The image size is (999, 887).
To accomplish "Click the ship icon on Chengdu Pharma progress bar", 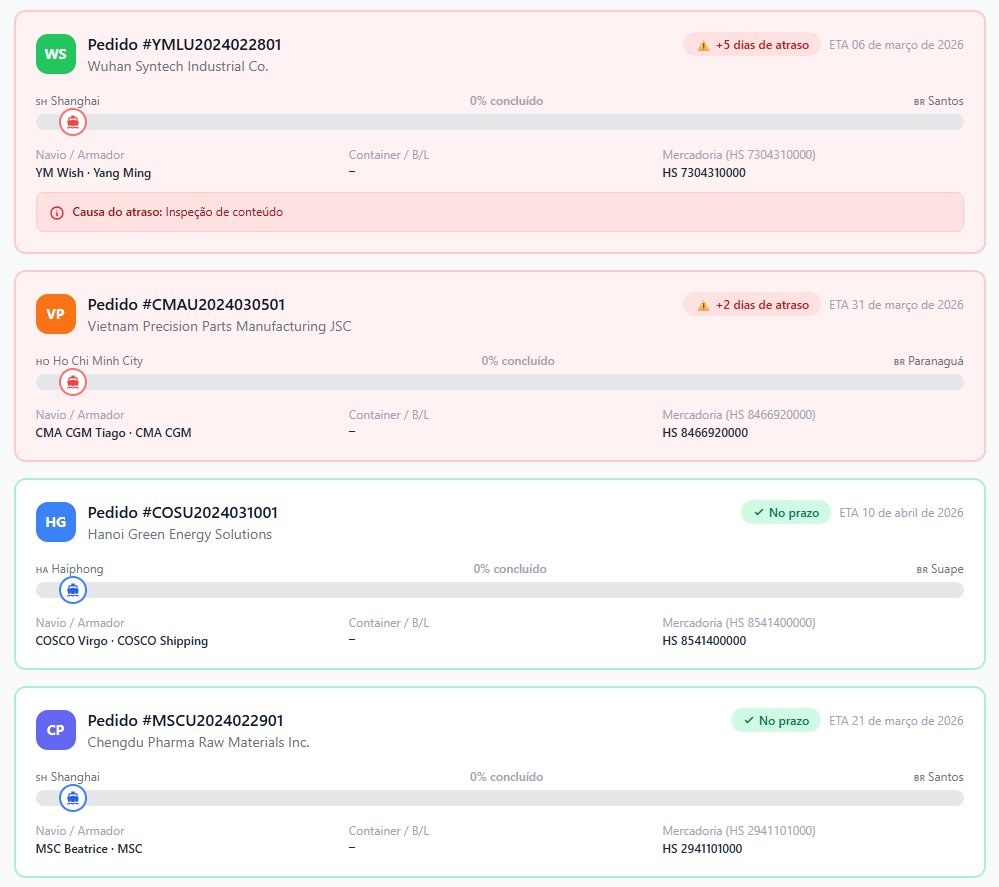I will [x=72, y=798].
